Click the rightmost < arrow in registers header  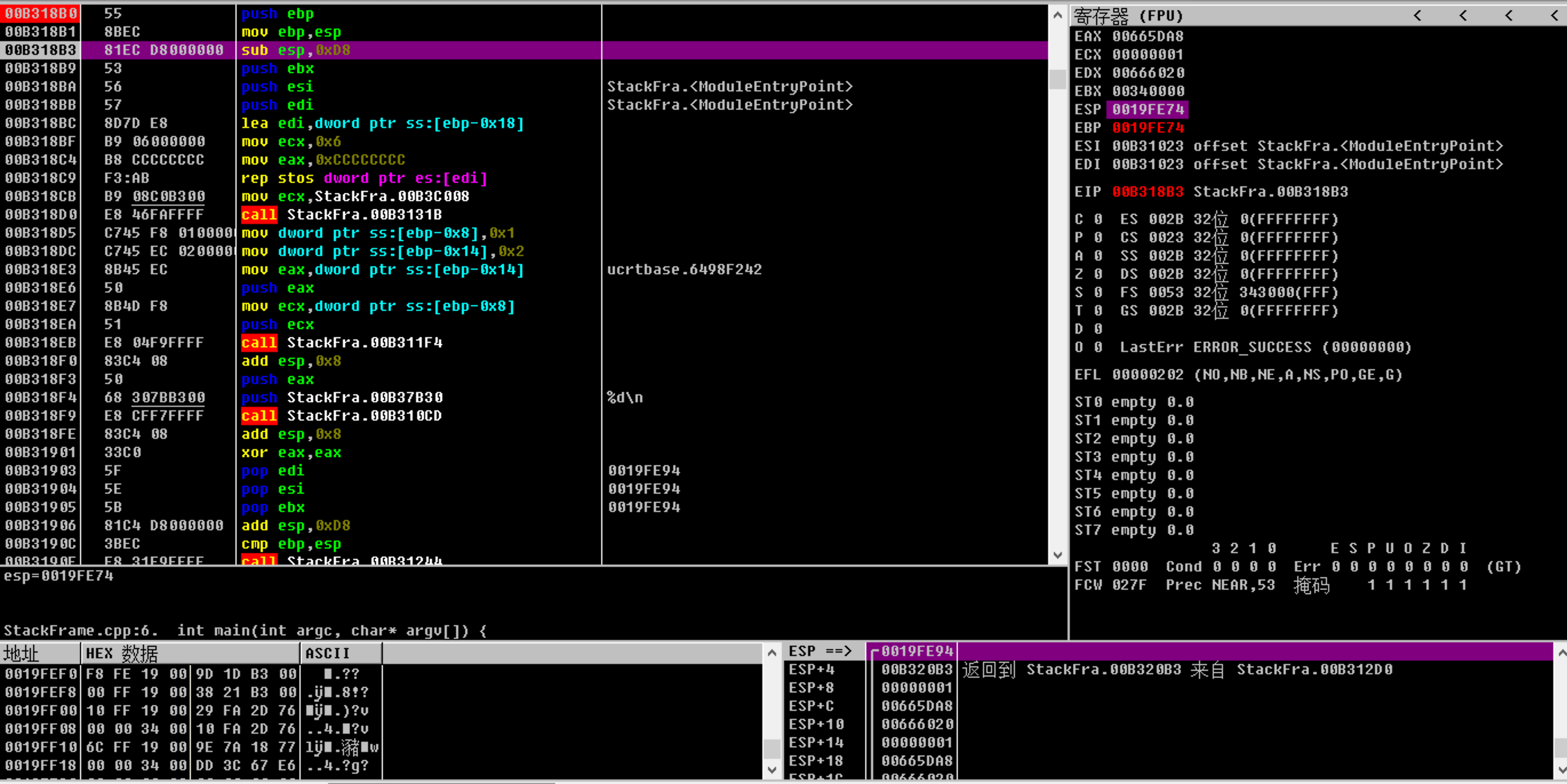pos(1554,15)
